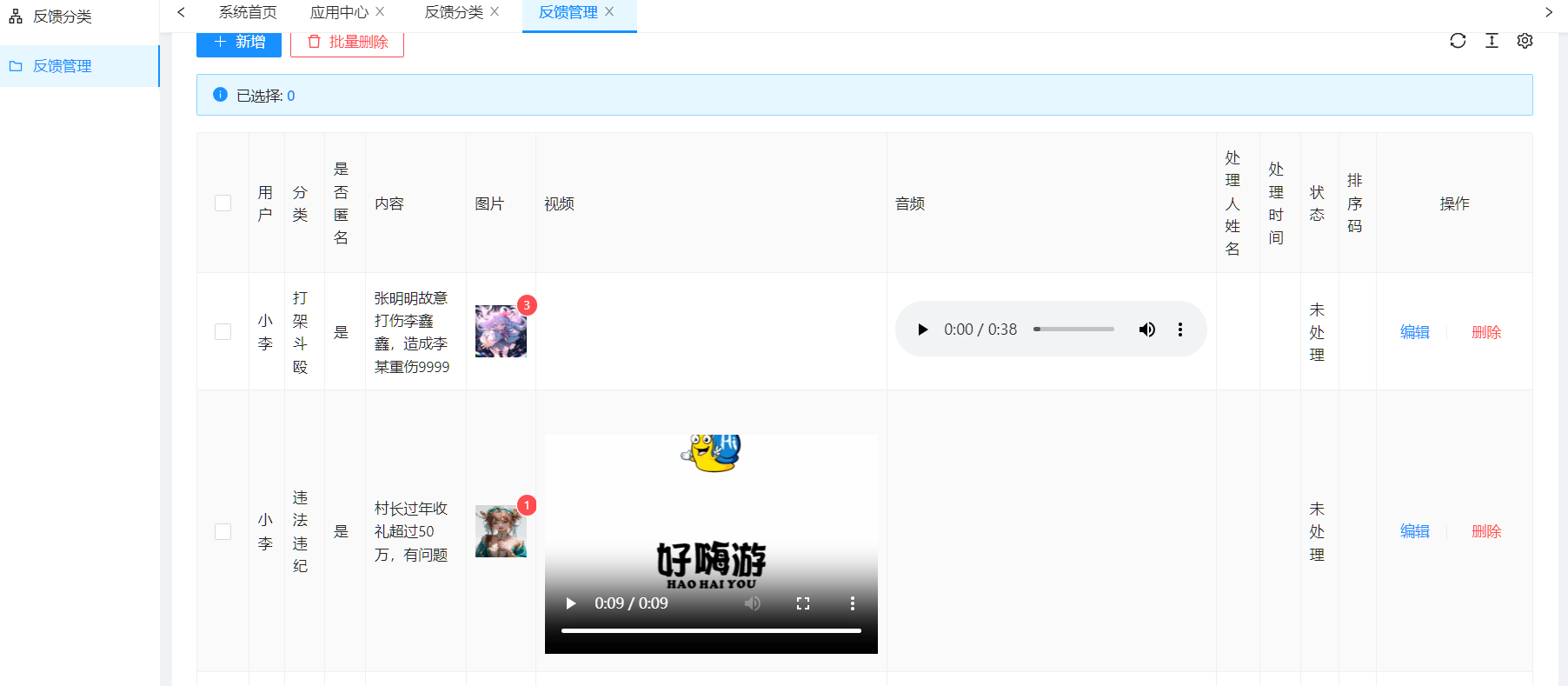Select the 打架斗殴 row checkbox
Viewport: 1568px width, 686px height.
coord(223,332)
